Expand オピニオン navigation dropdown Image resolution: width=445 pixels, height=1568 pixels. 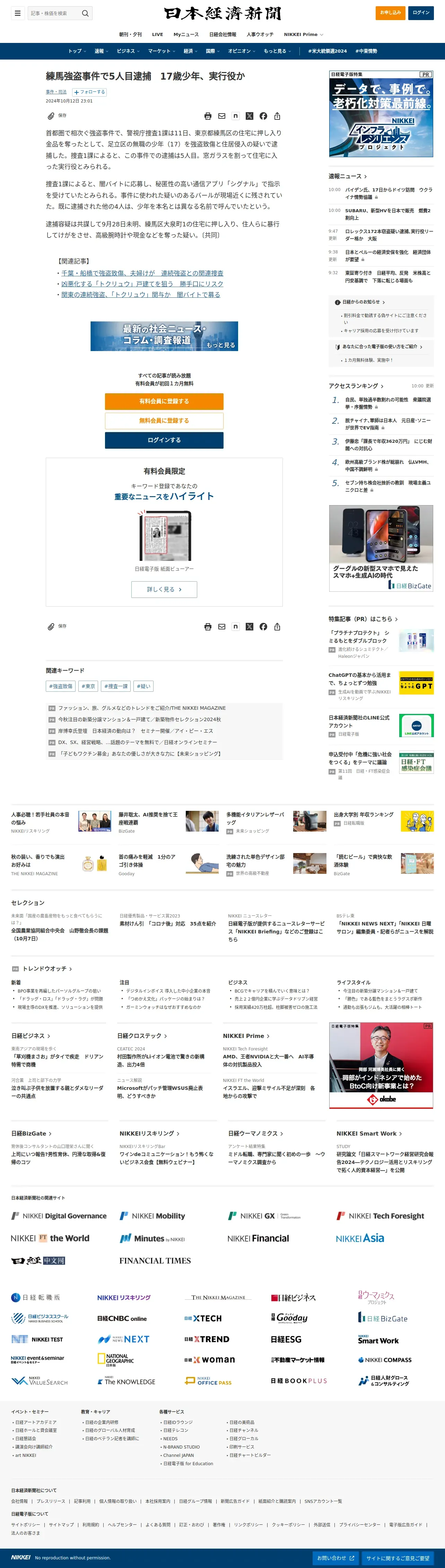[242, 51]
